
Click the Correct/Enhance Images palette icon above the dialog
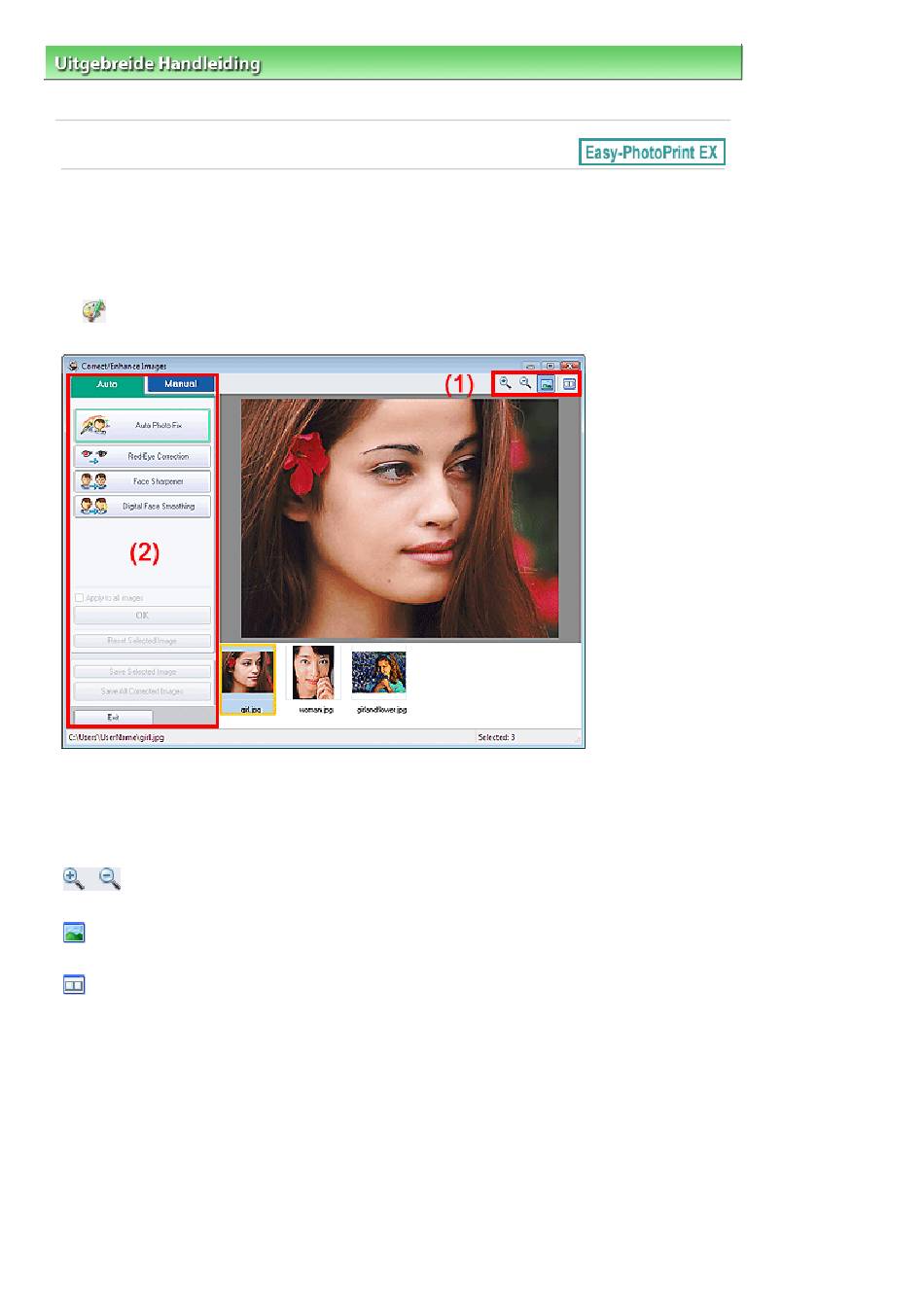93,311
